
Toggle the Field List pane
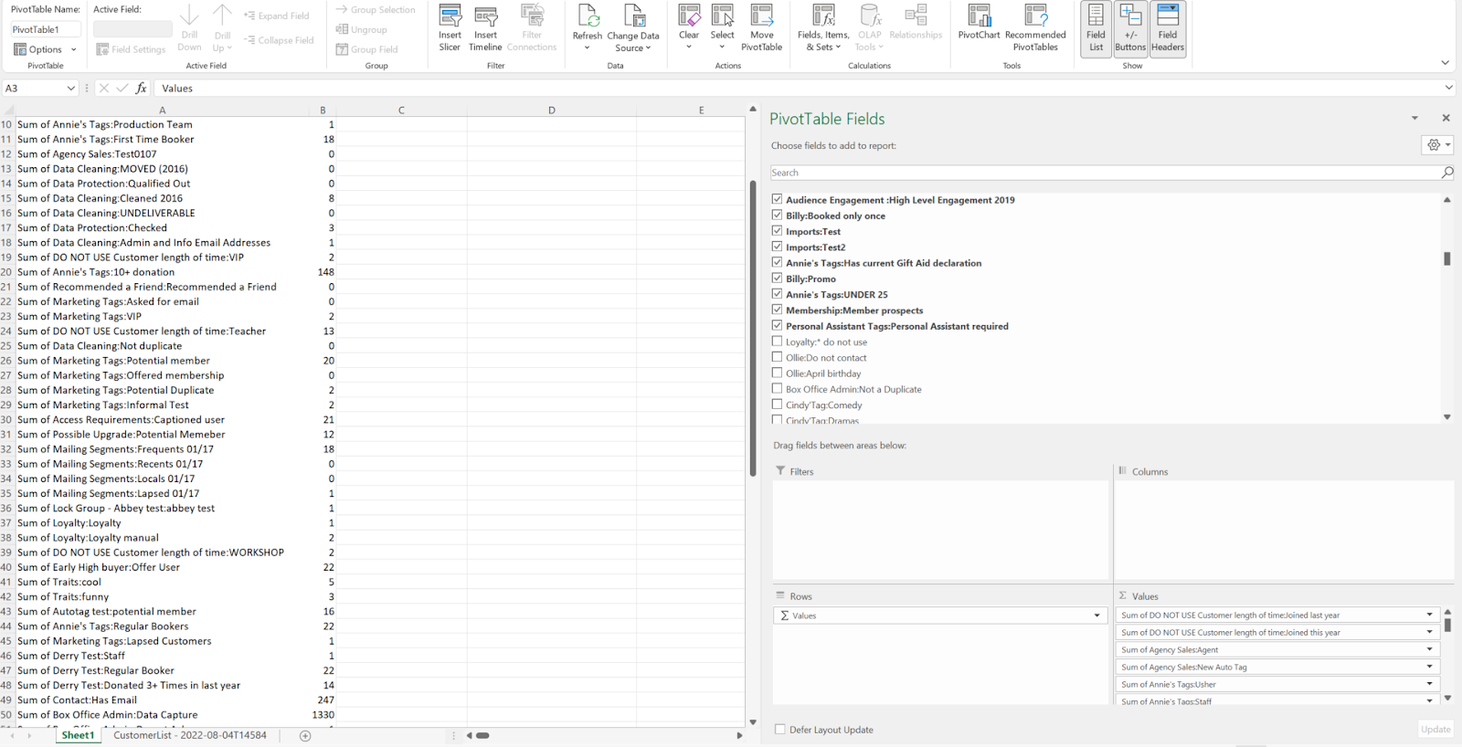1096,28
